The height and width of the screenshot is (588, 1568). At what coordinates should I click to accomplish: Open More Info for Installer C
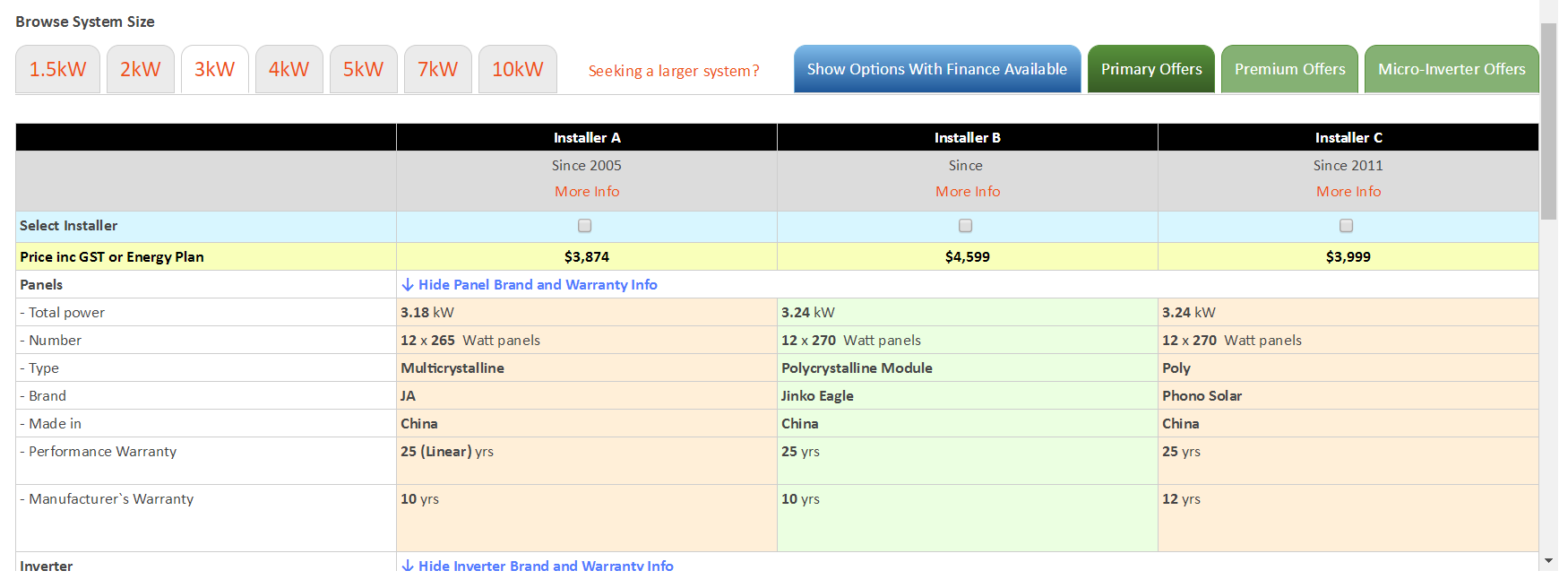(1348, 191)
